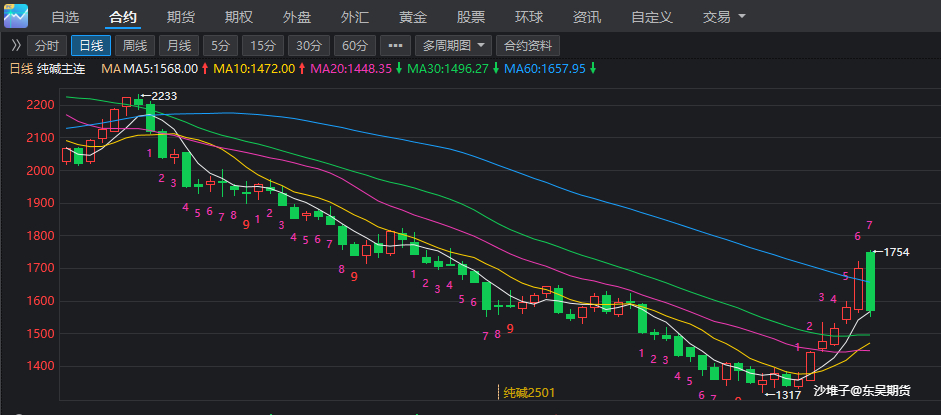Select the 30分 period button
The image size is (941, 415).
(x=309, y=46)
